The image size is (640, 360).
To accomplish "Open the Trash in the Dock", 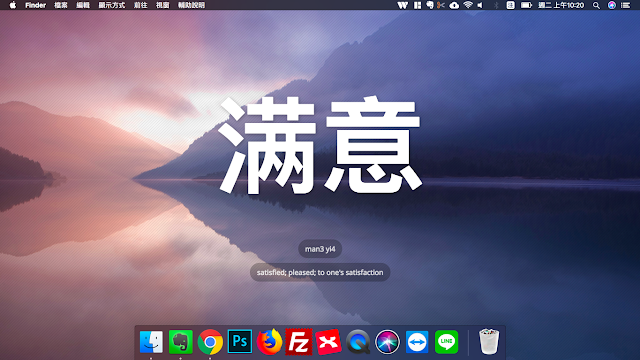I will point(489,342).
